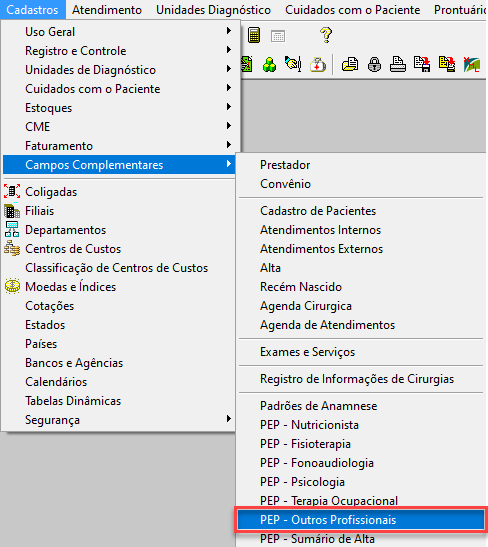Screen dimensions: 488x547
Task: Select Cadastro de Pacientes submenu item
Action: 361,211
